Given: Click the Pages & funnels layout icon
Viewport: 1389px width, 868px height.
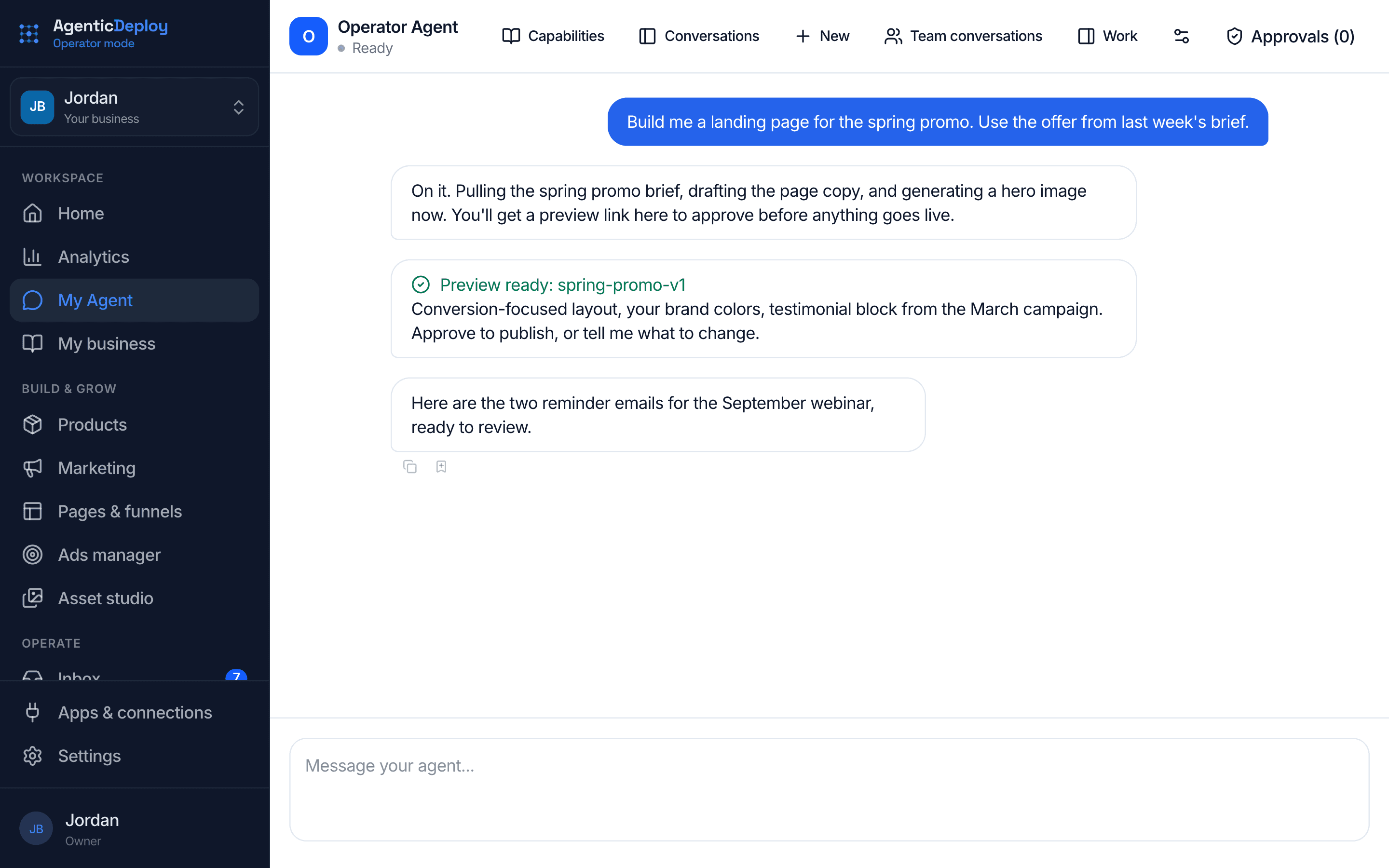Looking at the screenshot, I should tap(33, 512).
